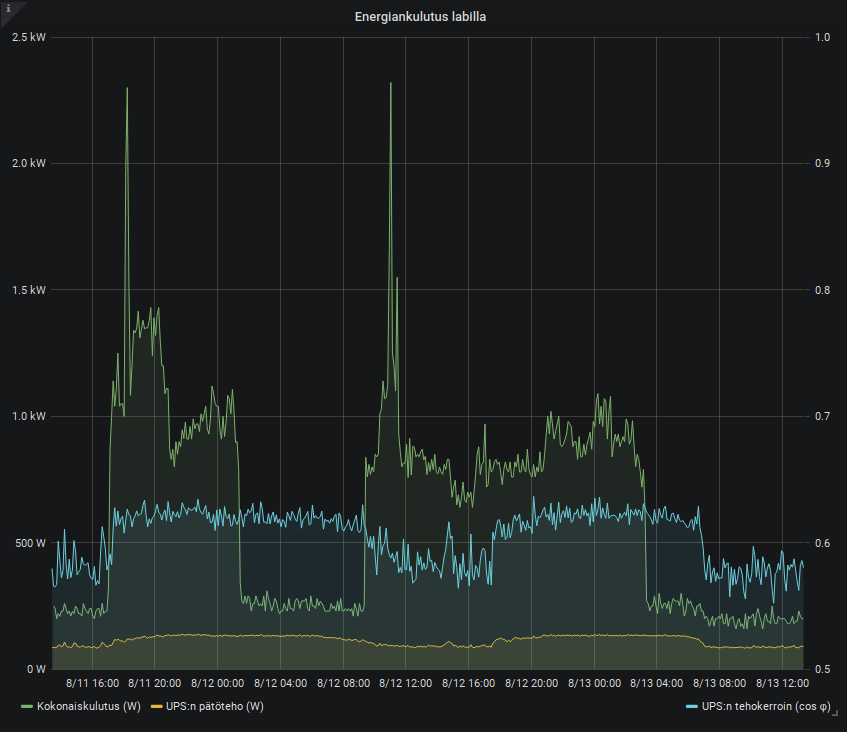Click the '1.5 kW' left axis label

(x=29, y=290)
